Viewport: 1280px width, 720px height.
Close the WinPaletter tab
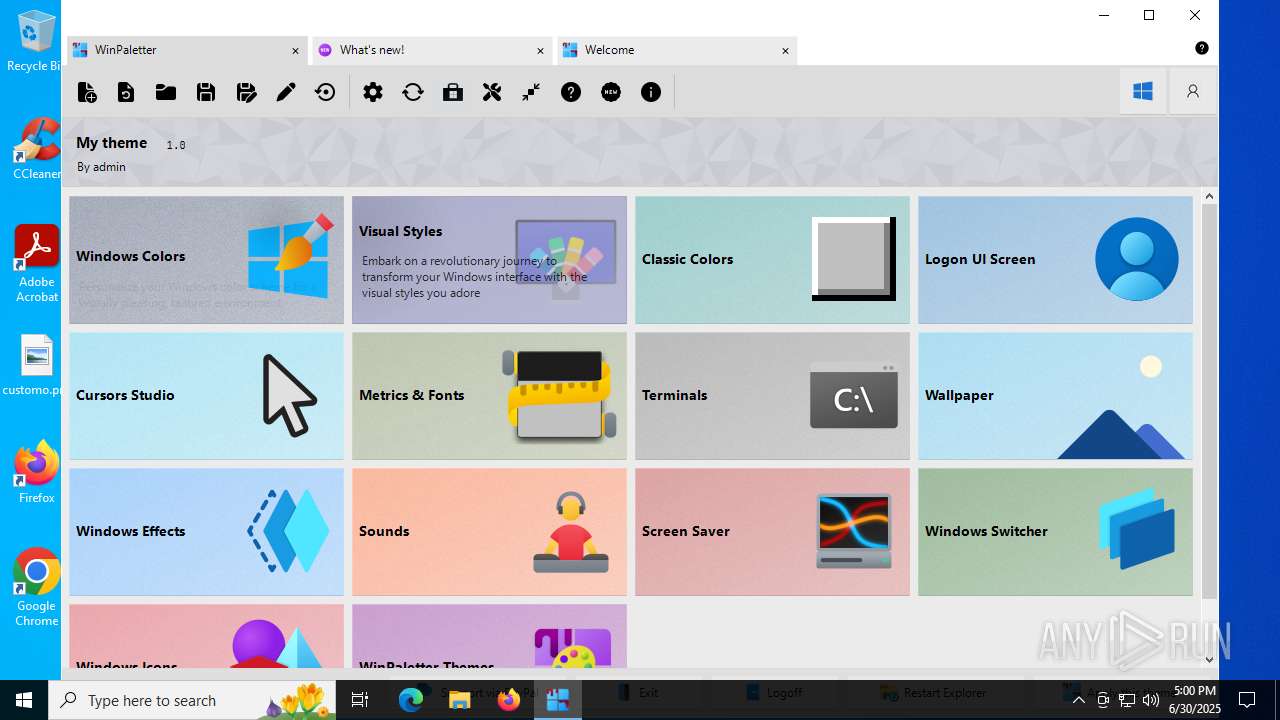[x=295, y=51]
